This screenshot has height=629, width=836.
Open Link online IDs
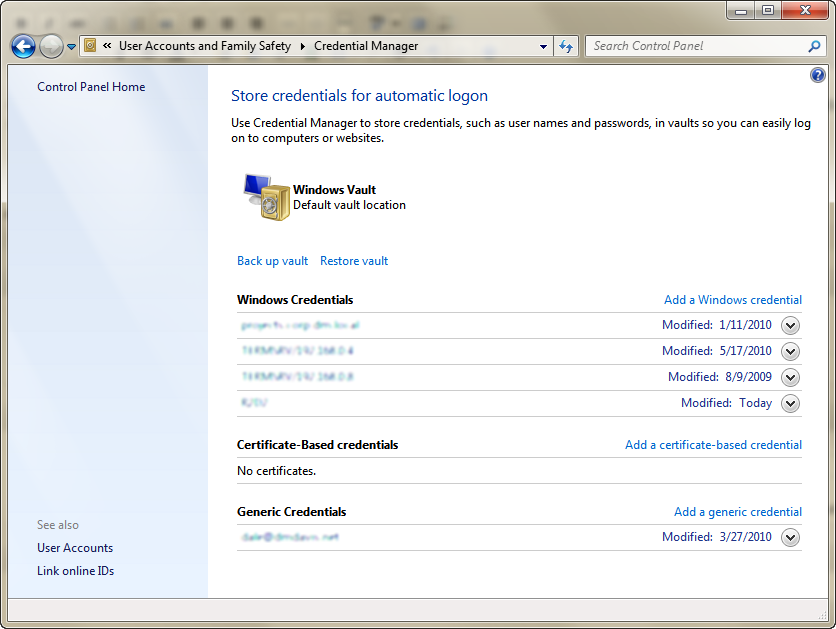[x=76, y=571]
